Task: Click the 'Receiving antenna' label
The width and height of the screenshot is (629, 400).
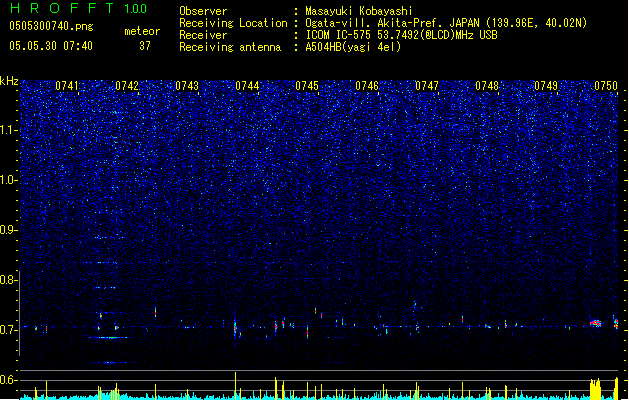Action: coord(230,47)
